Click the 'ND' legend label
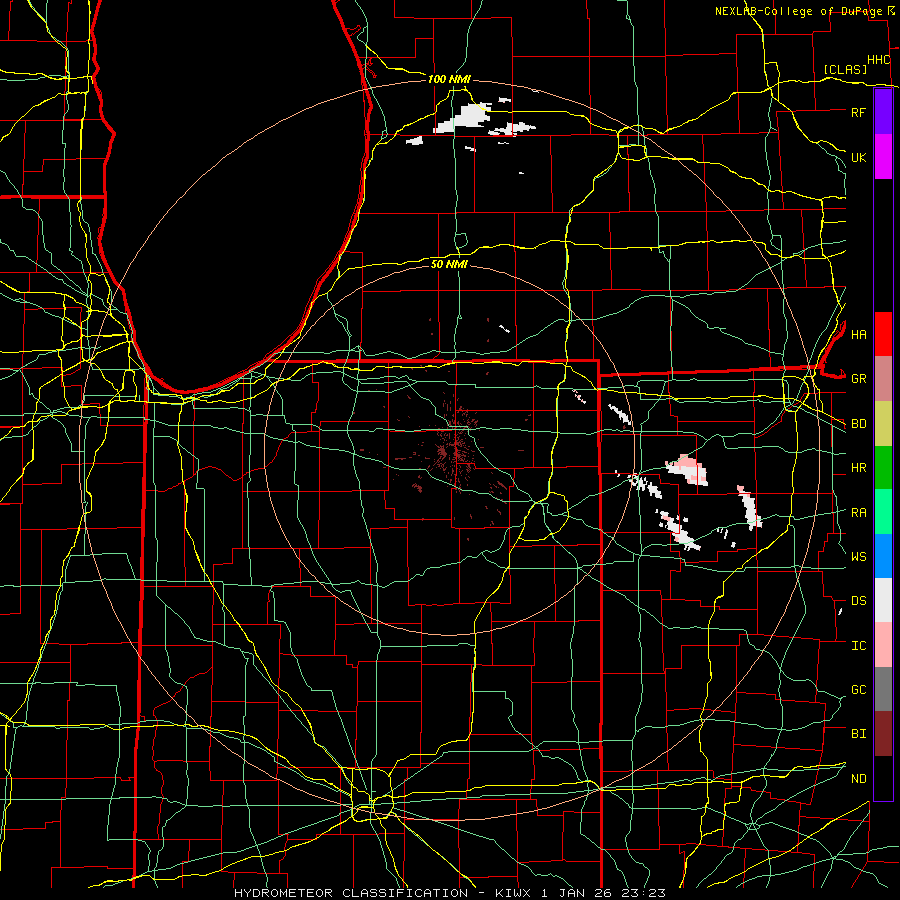This screenshot has height=900, width=900. (858, 779)
